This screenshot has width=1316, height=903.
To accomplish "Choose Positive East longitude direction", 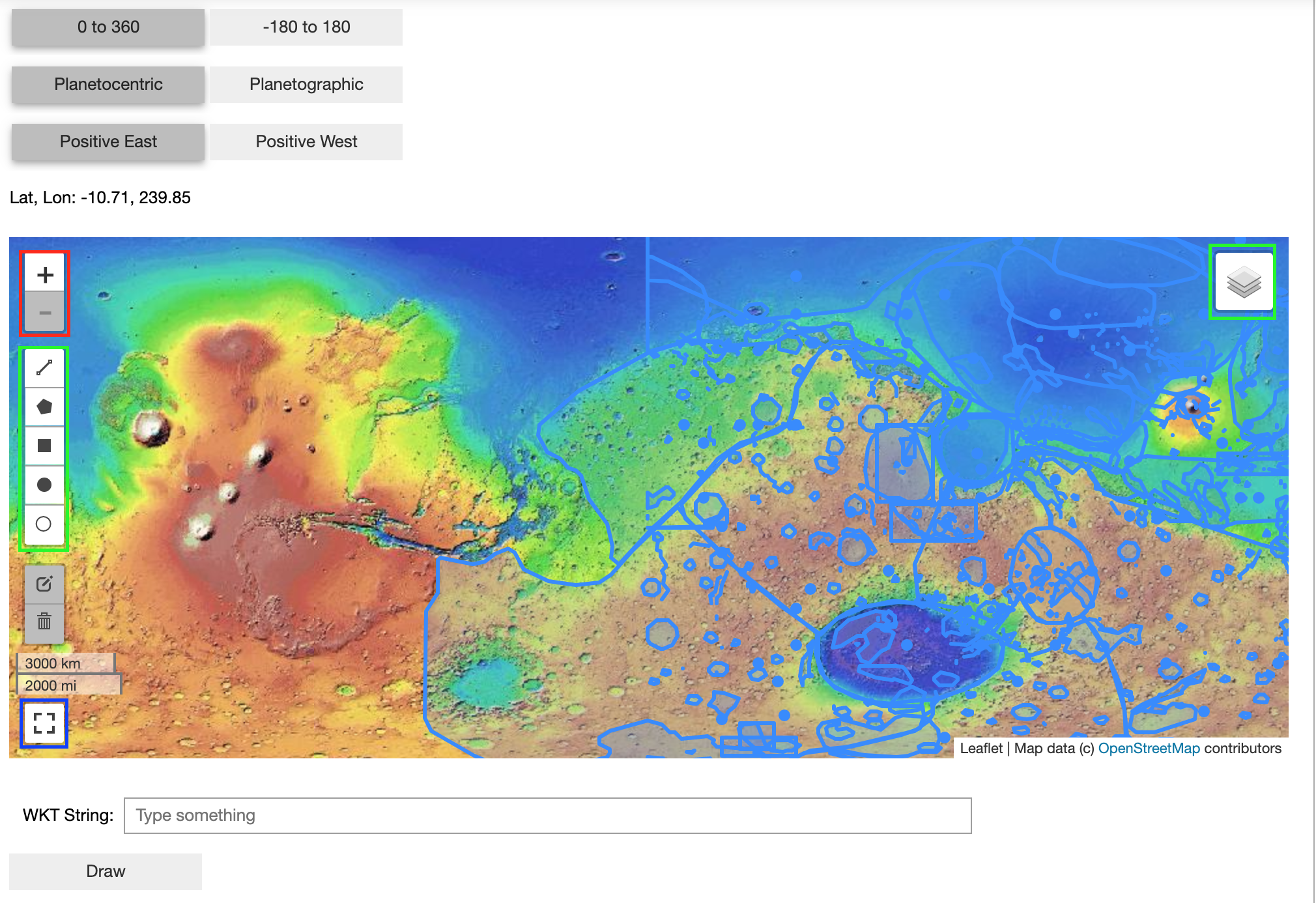I will click(x=108, y=142).
